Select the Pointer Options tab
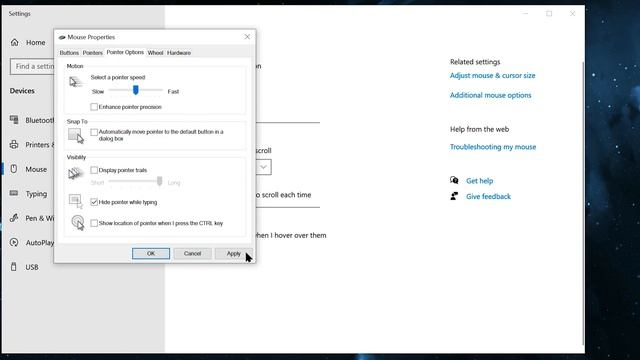640x360 pixels. tap(125, 52)
